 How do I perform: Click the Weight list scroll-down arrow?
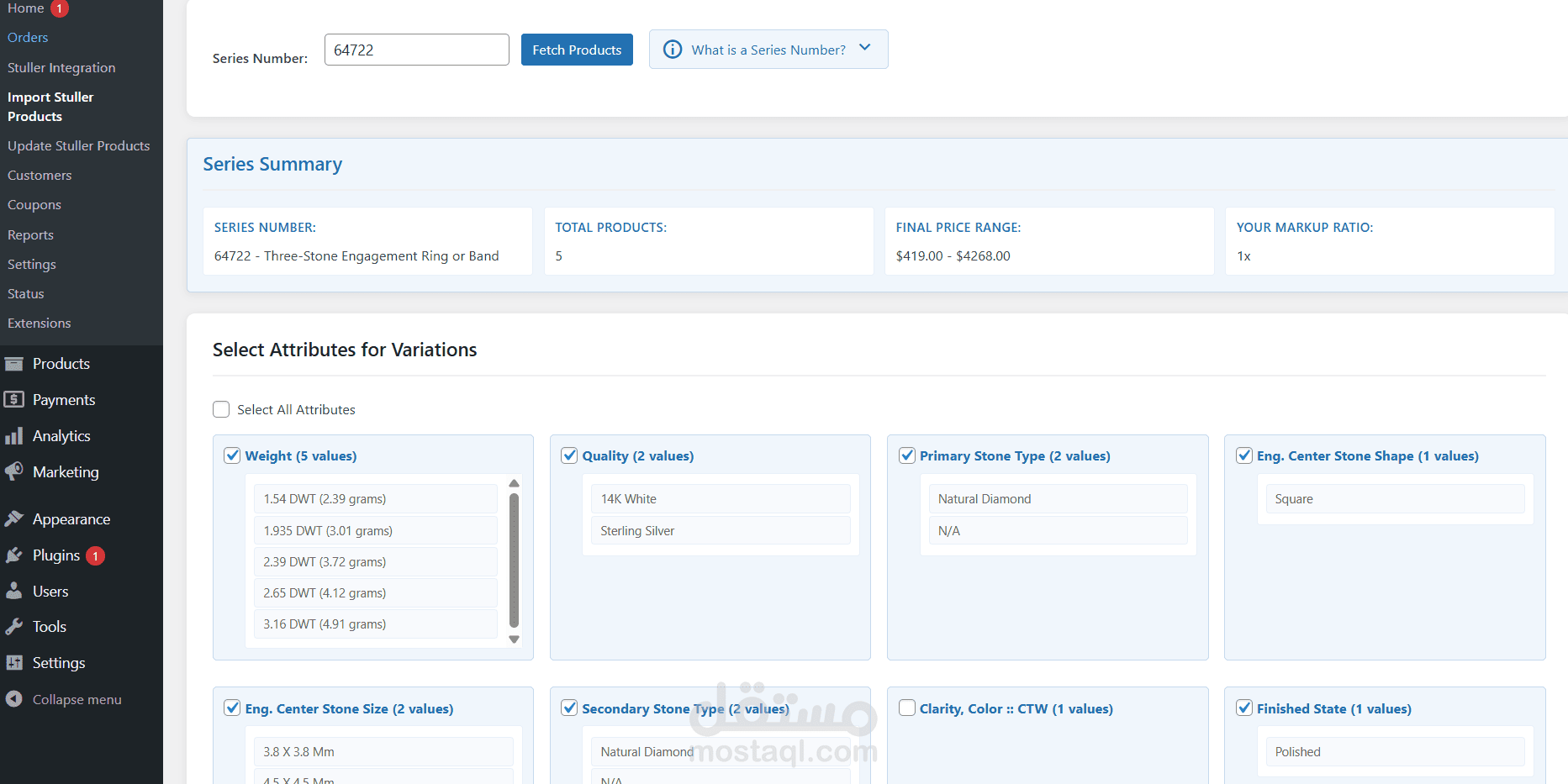pyautogui.click(x=514, y=639)
